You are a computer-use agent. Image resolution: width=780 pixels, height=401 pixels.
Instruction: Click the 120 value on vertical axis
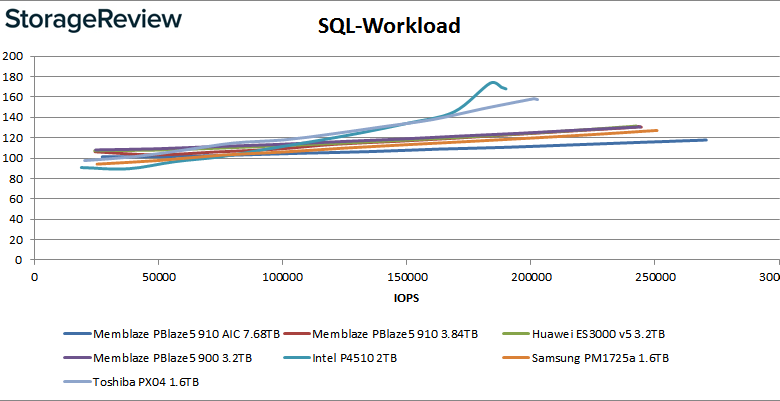13,138
